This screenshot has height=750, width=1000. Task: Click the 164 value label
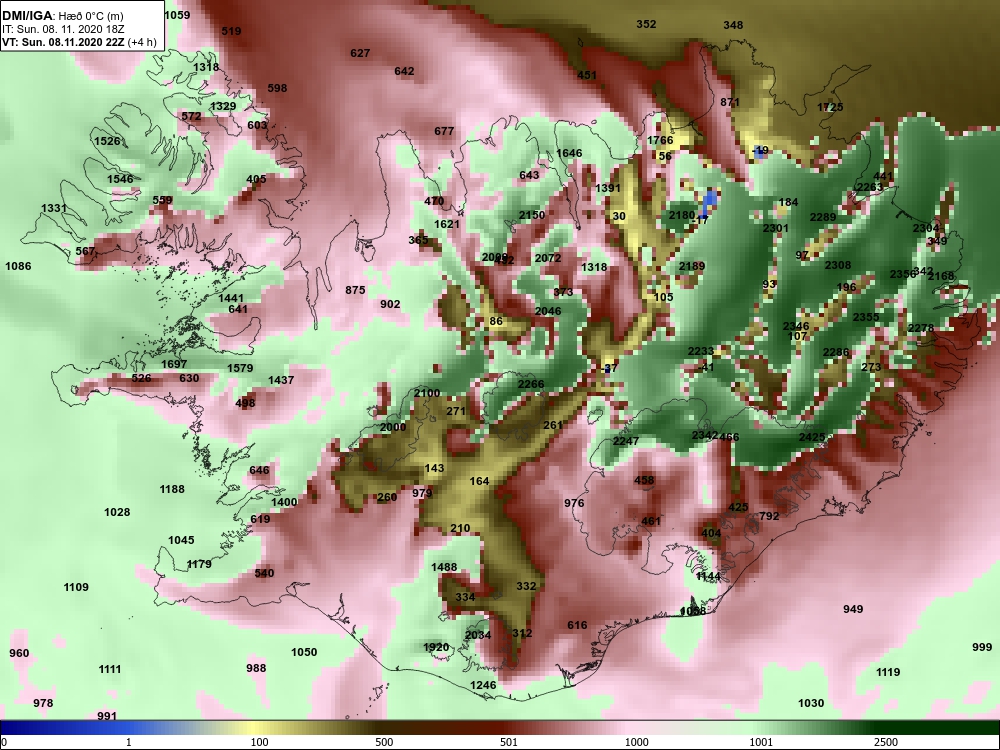(480, 481)
